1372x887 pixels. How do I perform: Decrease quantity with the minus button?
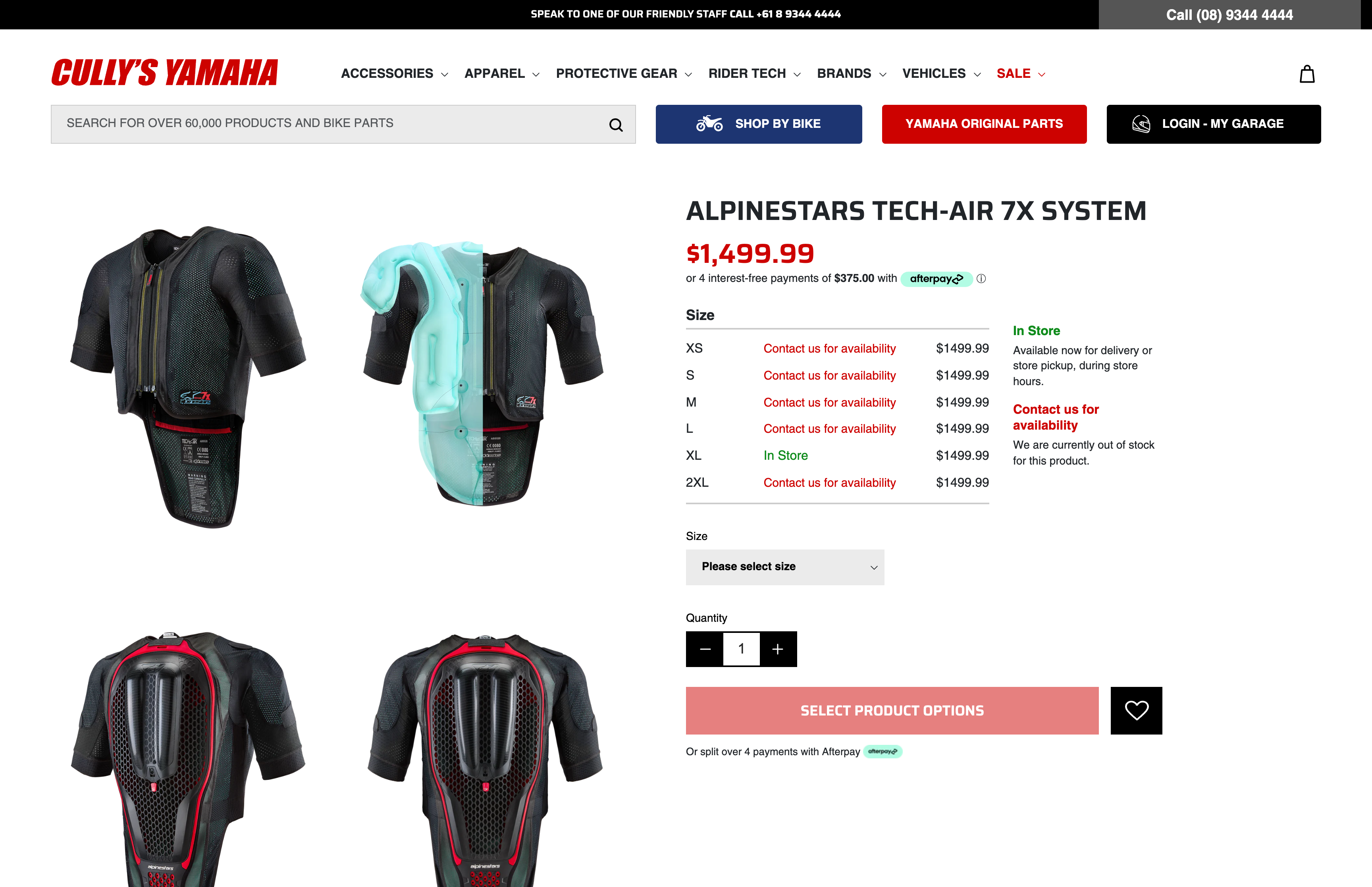pos(705,649)
